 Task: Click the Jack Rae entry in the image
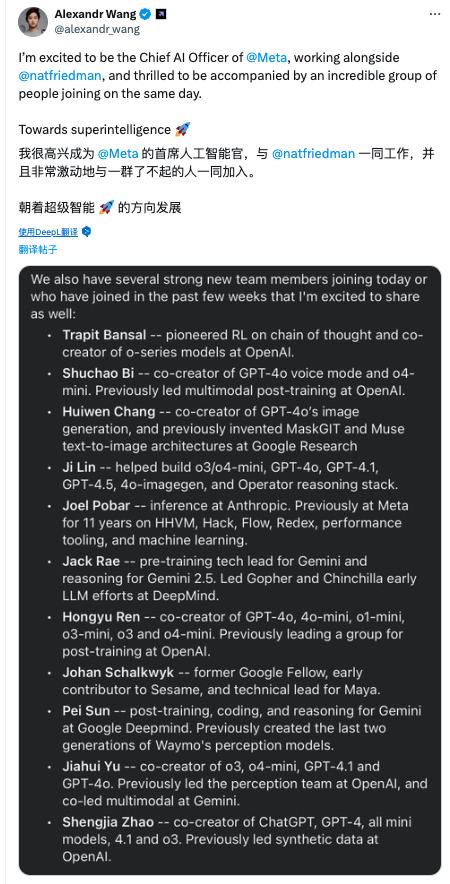tap(240, 578)
